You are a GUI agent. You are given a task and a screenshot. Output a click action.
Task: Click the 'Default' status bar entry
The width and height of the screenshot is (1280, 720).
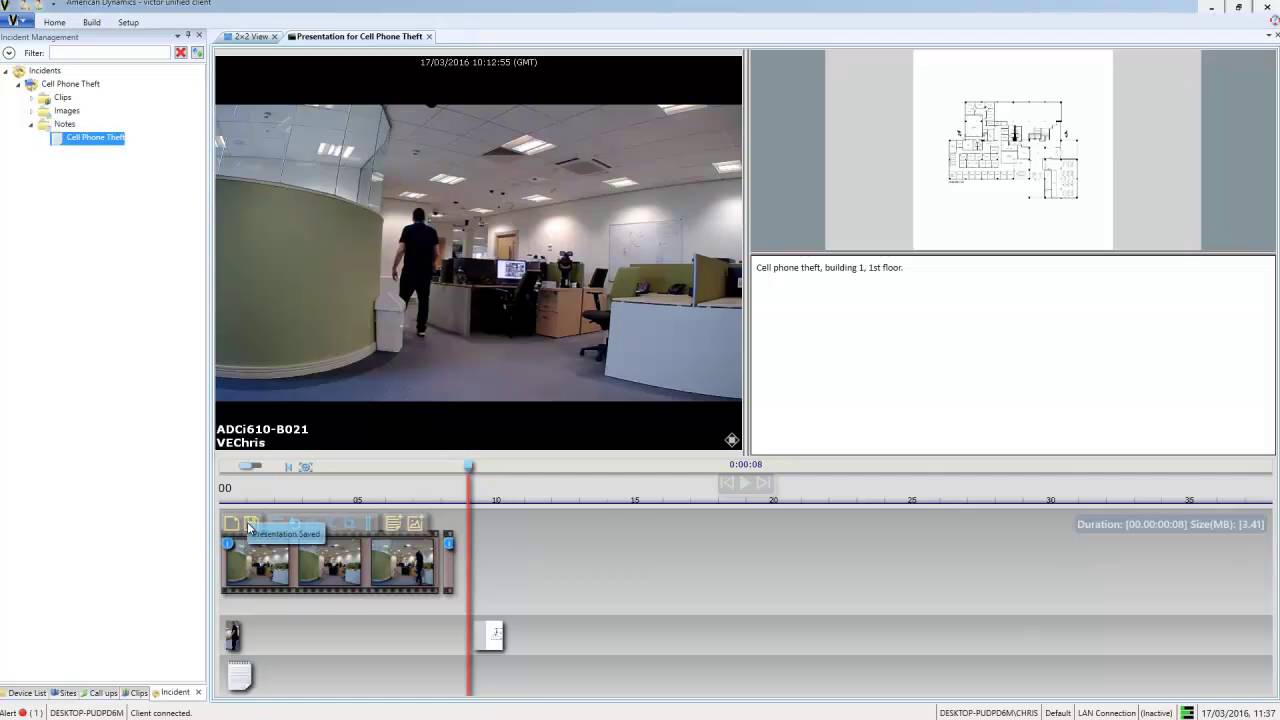[1058, 713]
